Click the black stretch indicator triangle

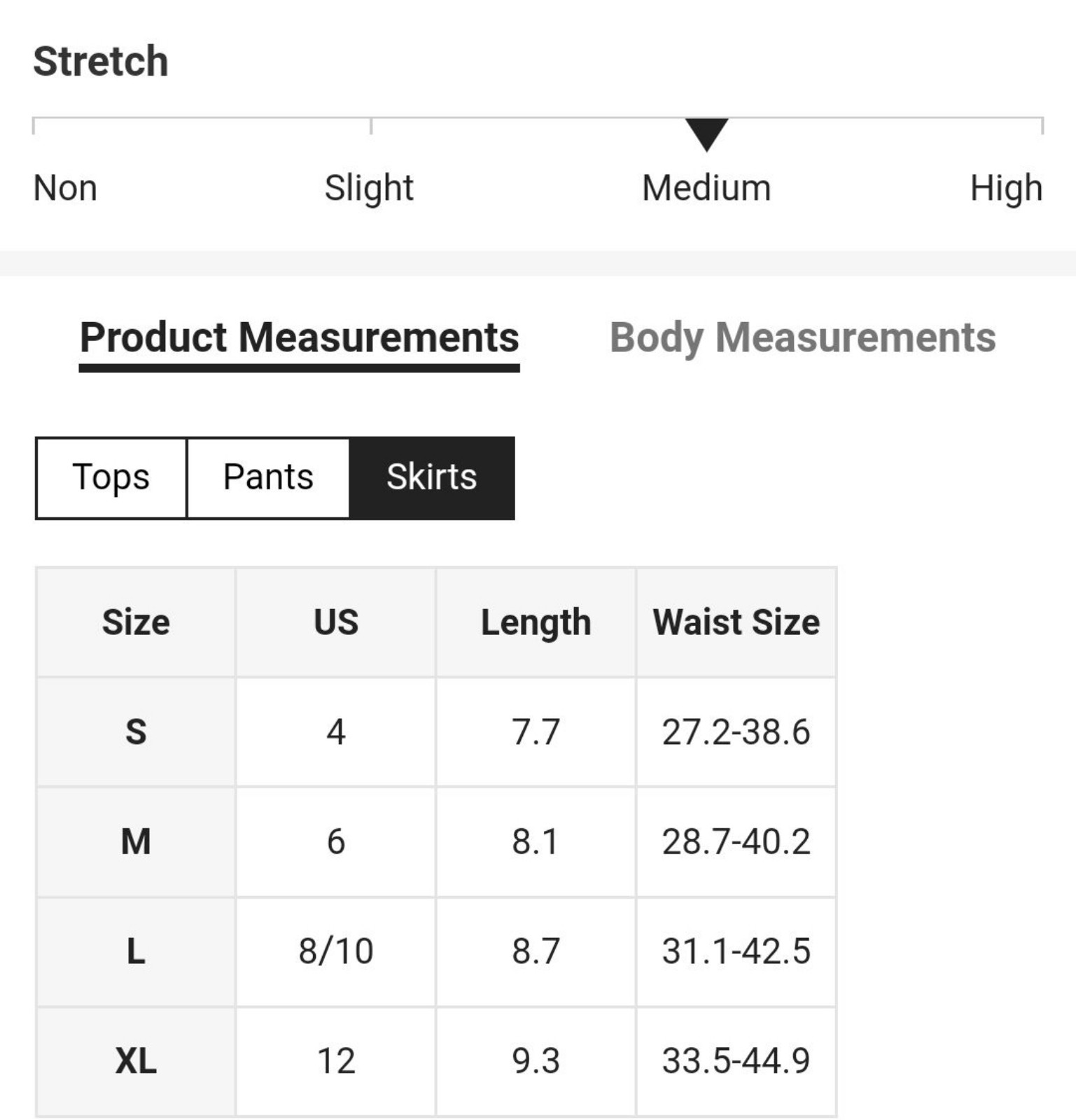[x=707, y=134]
